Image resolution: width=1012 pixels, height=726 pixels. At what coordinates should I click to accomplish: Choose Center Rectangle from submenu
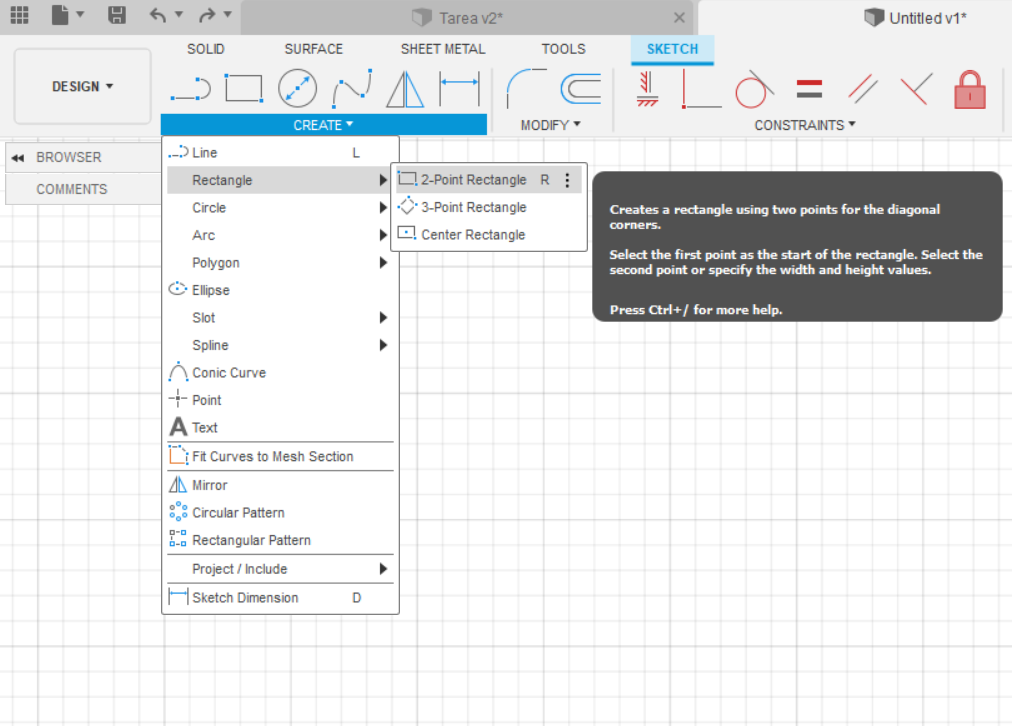489,235
